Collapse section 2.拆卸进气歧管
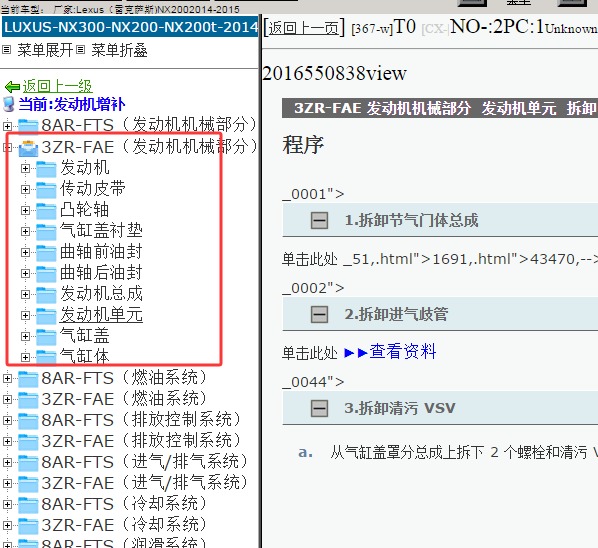This screenshot has height=548, width=598. coord(319,315)
